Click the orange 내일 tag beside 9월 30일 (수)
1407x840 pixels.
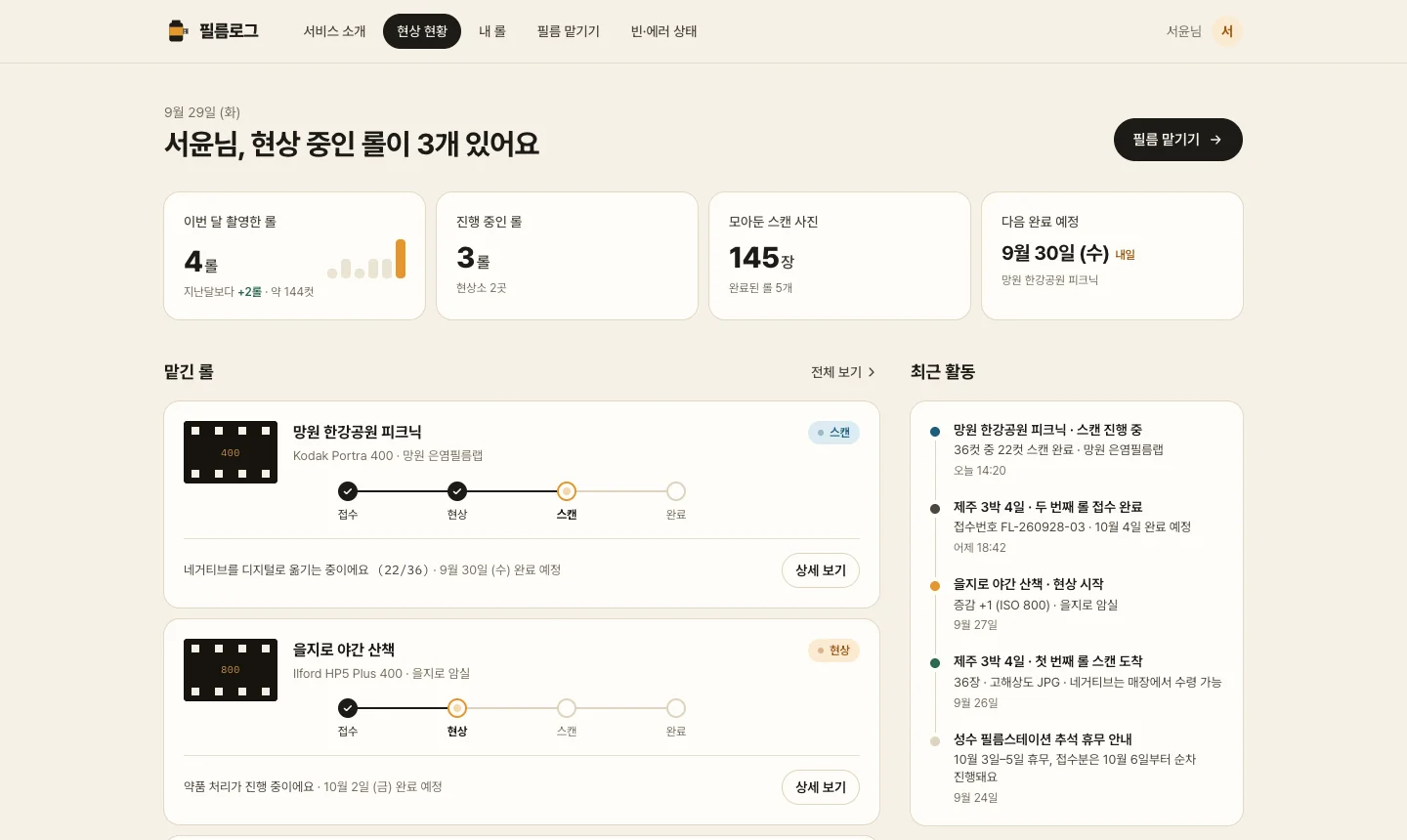(1126, 255)
